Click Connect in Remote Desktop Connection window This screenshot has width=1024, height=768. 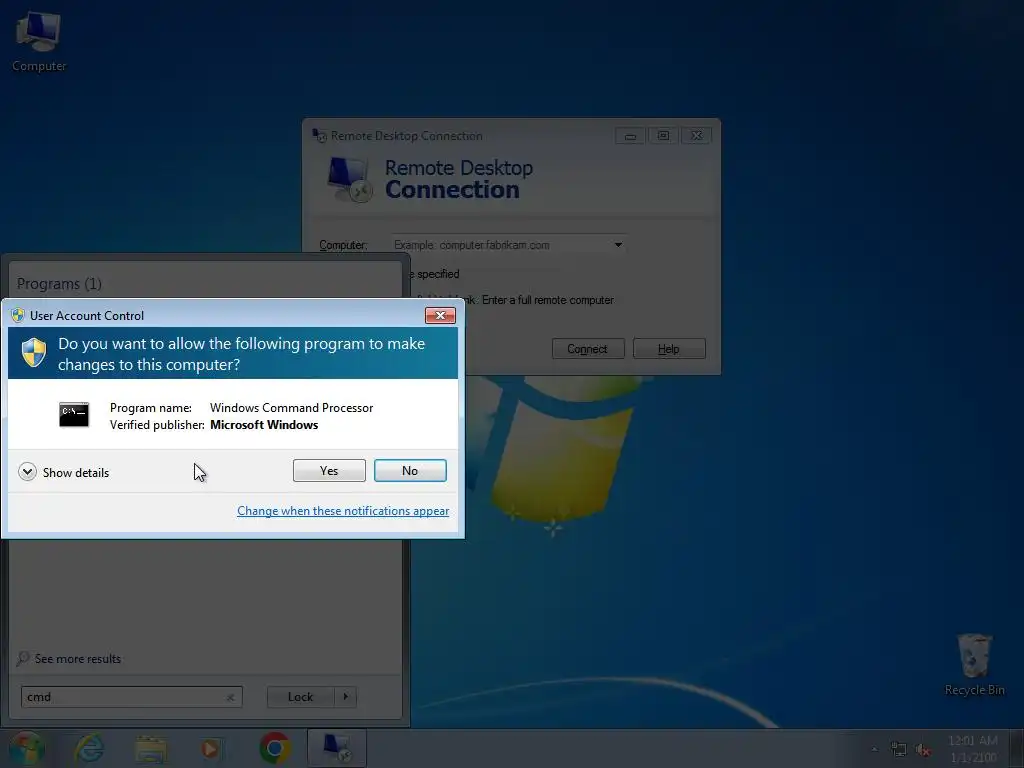click(588, 349)
